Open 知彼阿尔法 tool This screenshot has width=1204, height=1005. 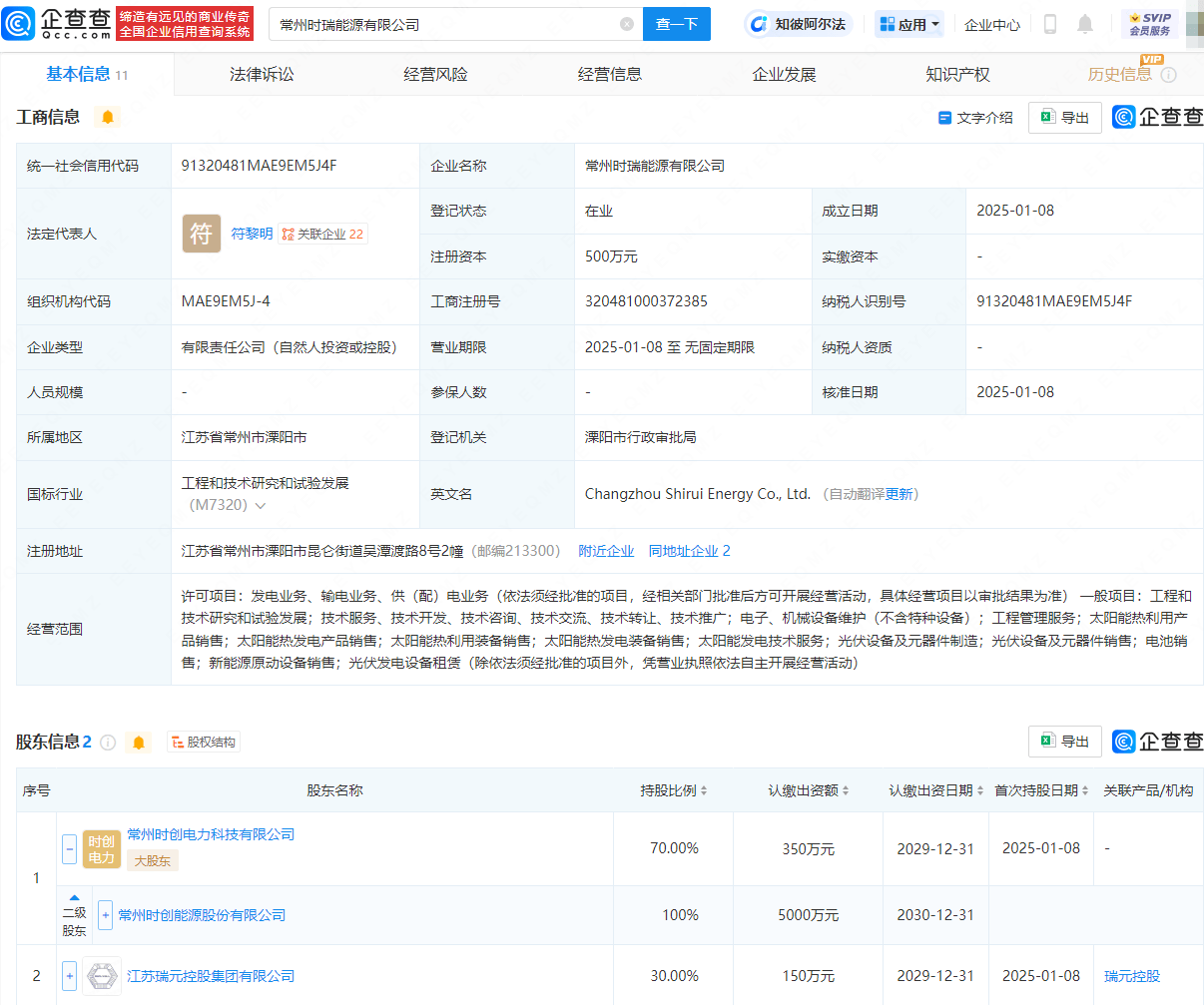(x=798, y=24)
